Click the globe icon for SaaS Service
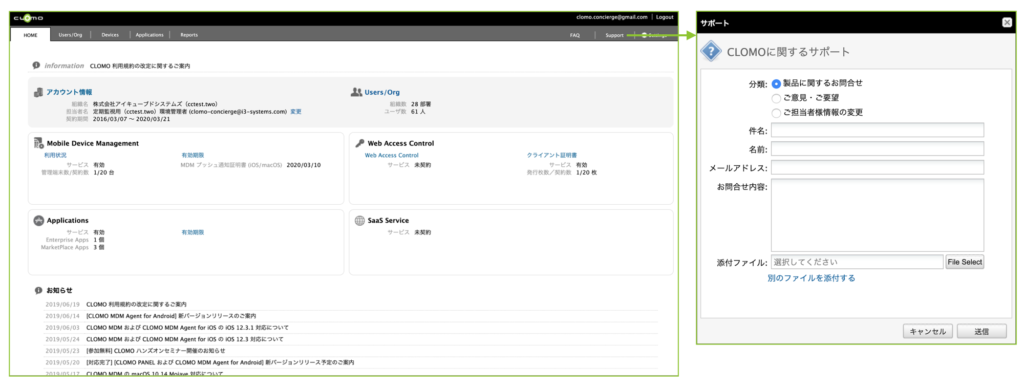1024x388 pixels. point(360,221)
